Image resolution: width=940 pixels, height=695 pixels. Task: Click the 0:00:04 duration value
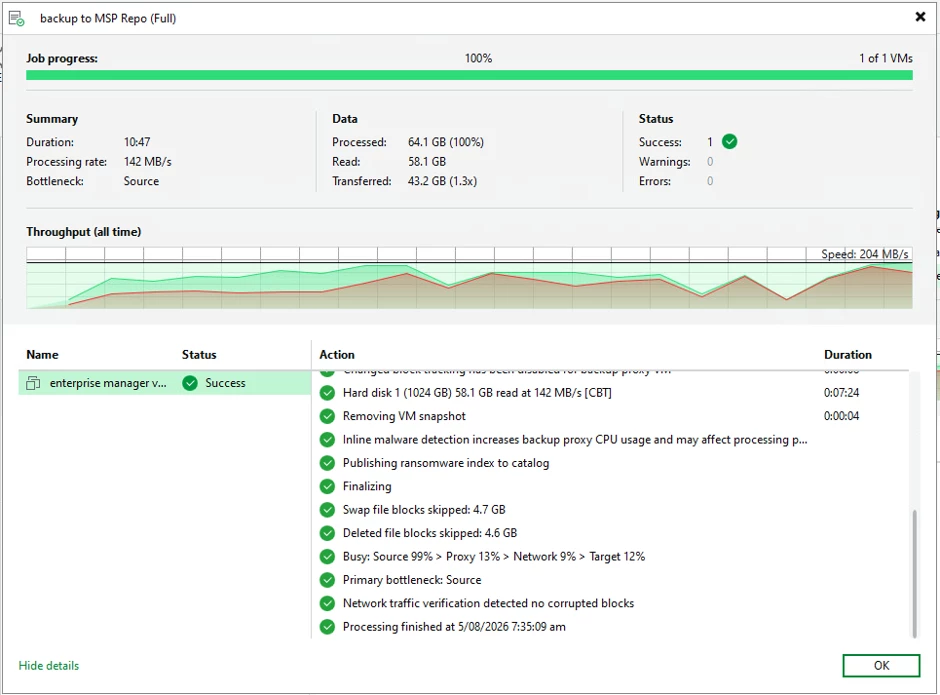[x=841, y=416]
